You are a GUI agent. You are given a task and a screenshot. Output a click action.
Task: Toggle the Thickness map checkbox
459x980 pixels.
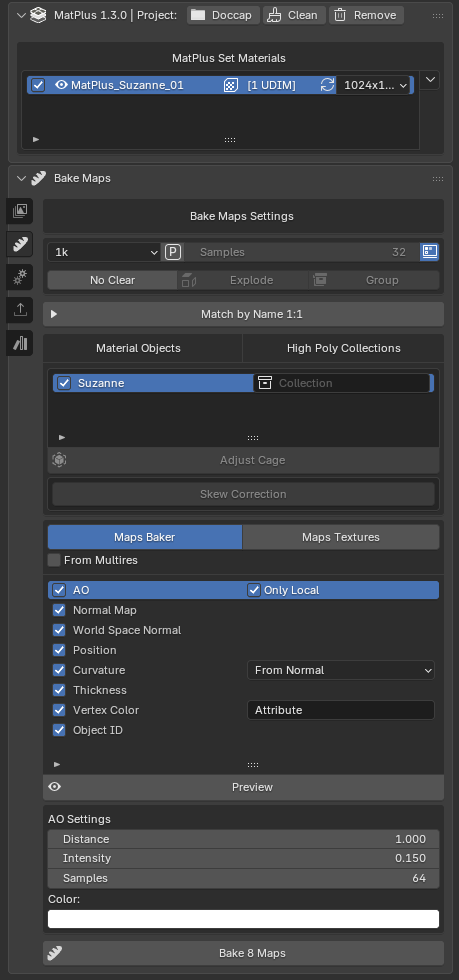point(59,690)
